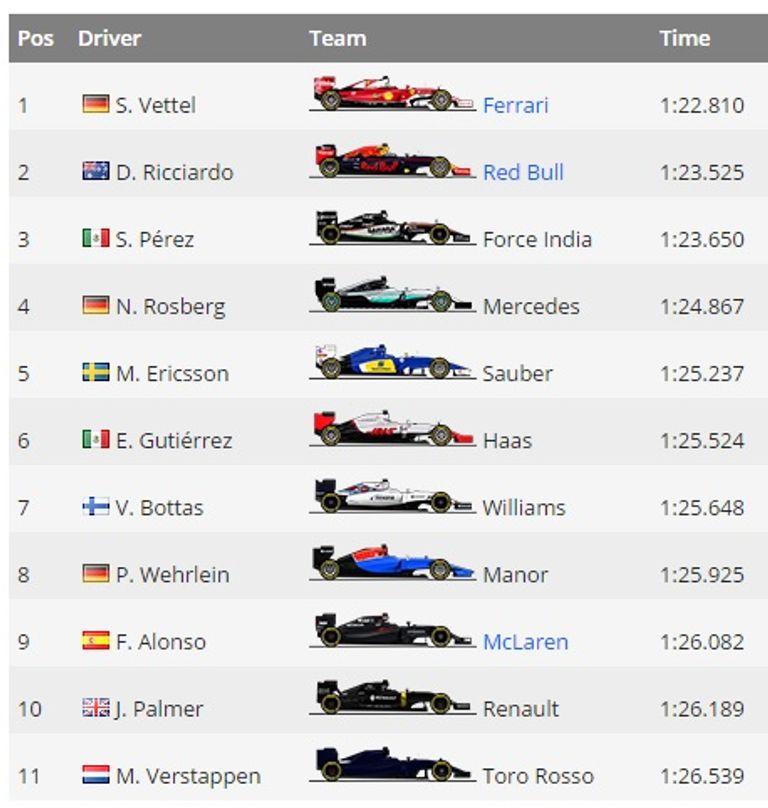Viewport: 768px width, 808px height.
Task: Click the Spanish flag beside F. Alonso
Action: click(x=96, y=640)
